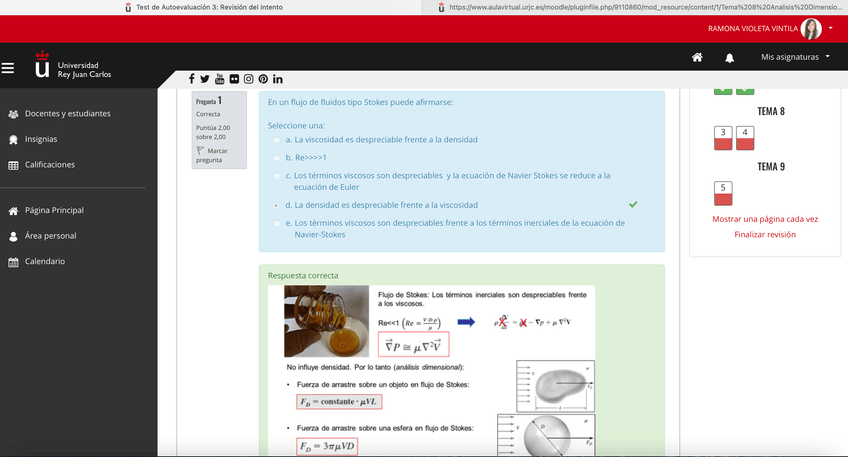Screen dimensions: 848x457
Task: Open the Instagram social icon
Action: pos(248,79)
